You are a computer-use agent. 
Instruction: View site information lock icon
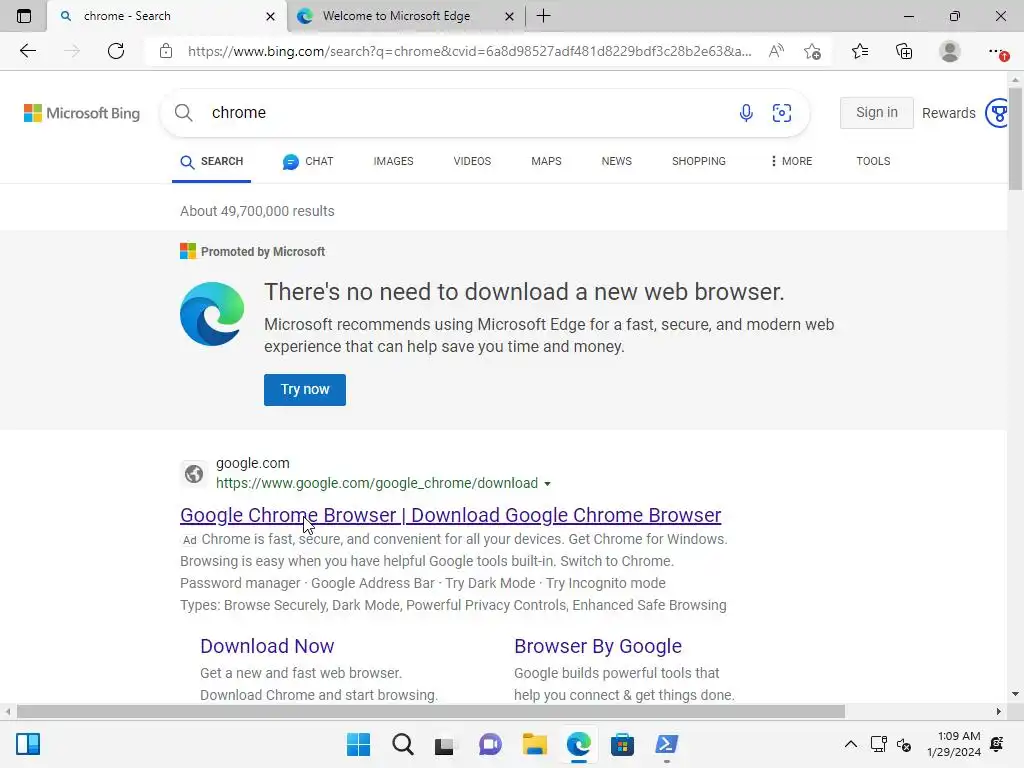tap(166, 51)
